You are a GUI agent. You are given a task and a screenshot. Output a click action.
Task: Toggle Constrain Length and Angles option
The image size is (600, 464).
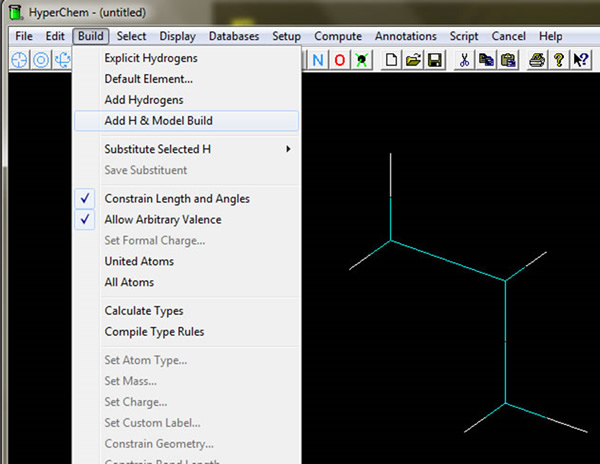coord(177,199)
